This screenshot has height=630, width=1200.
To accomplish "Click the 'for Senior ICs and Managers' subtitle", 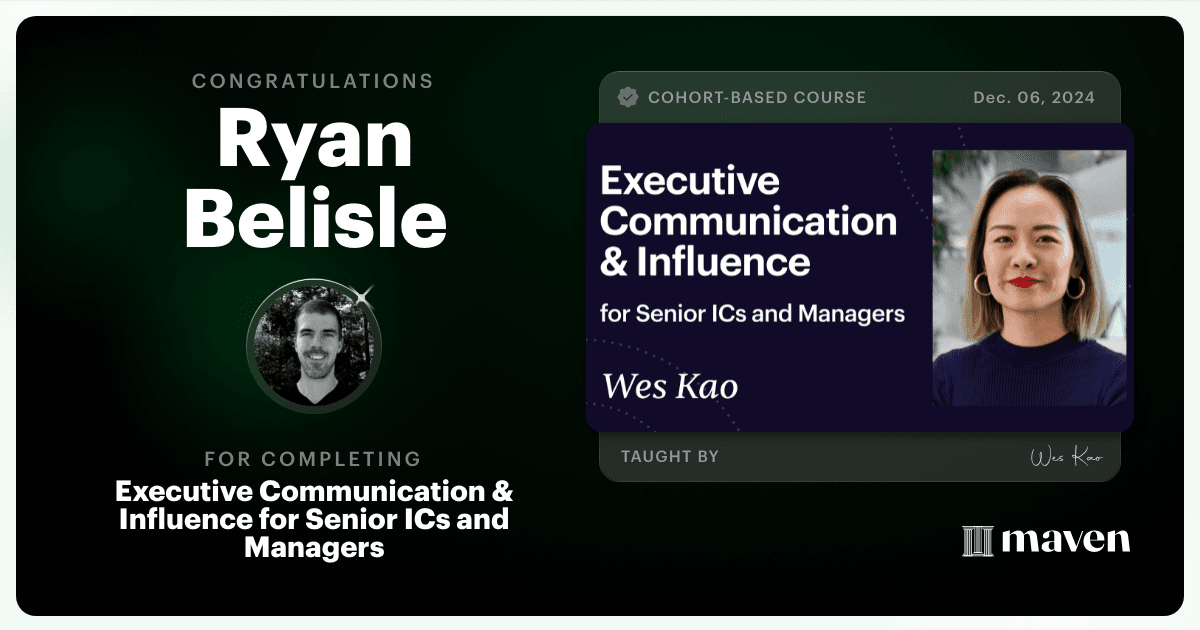I will [752, 314].
